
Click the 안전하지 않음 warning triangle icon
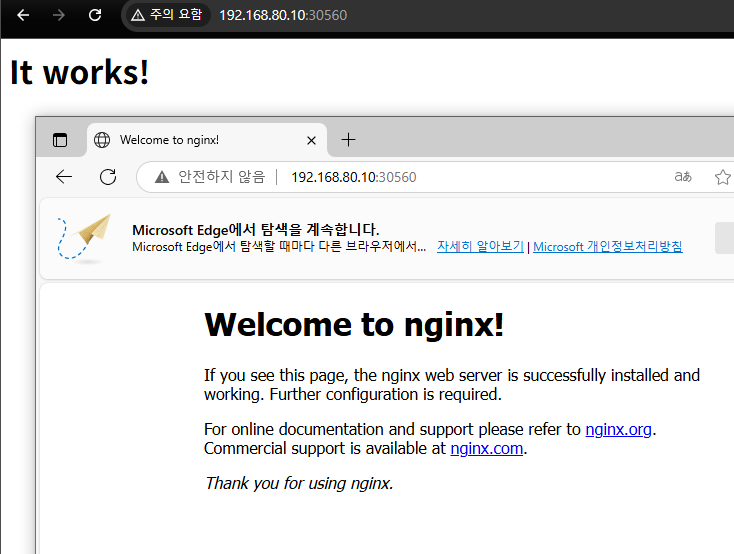coord(162,177)
